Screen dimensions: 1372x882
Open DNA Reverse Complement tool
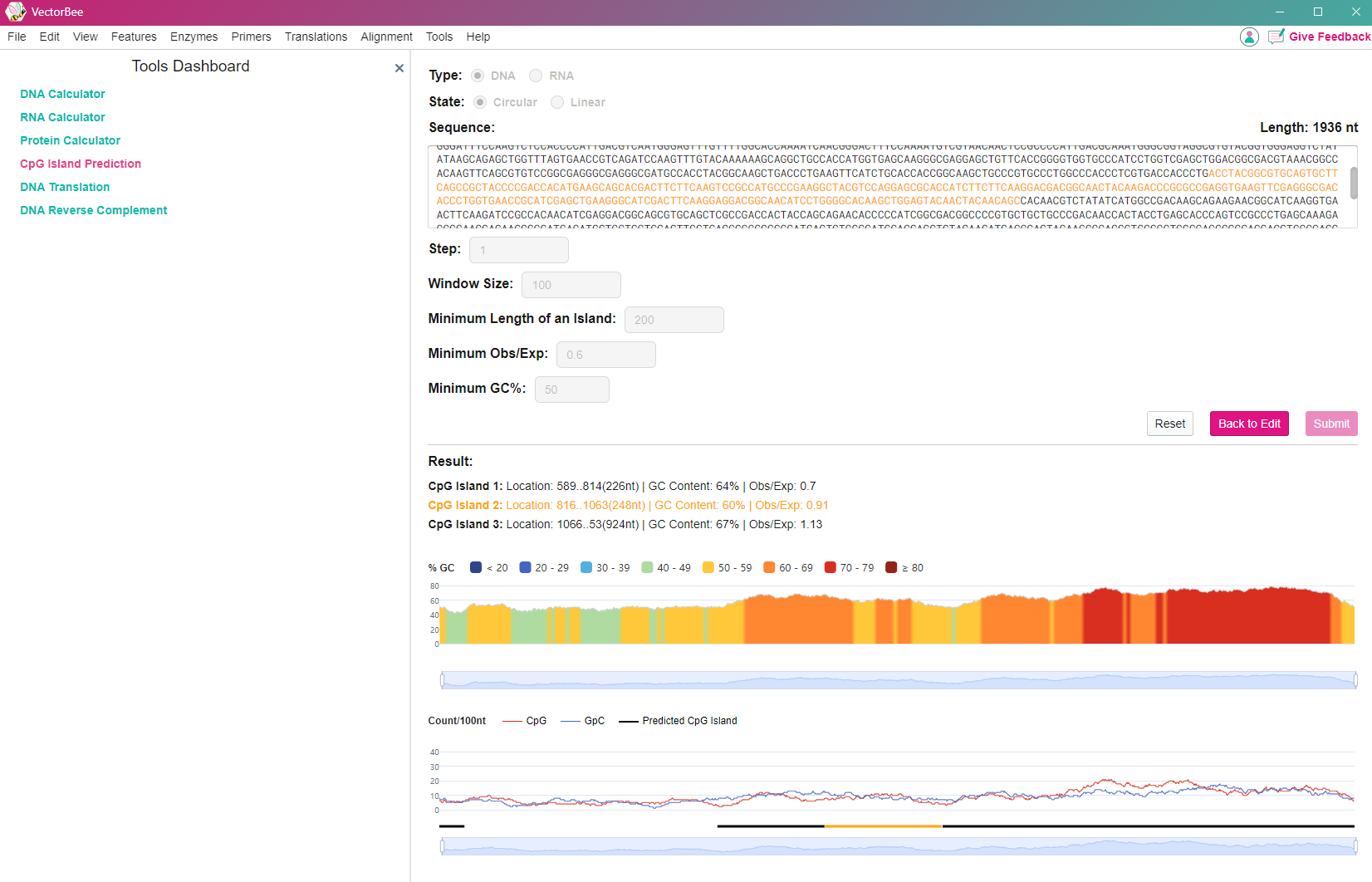point(94,210)
